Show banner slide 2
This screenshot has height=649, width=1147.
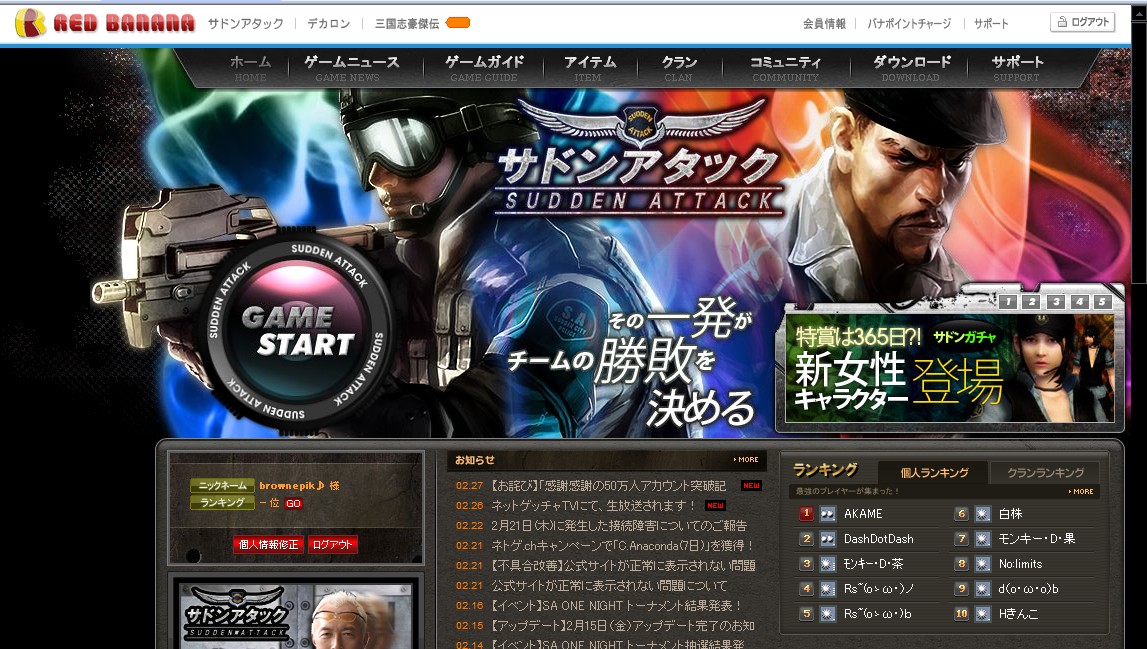1031,301
